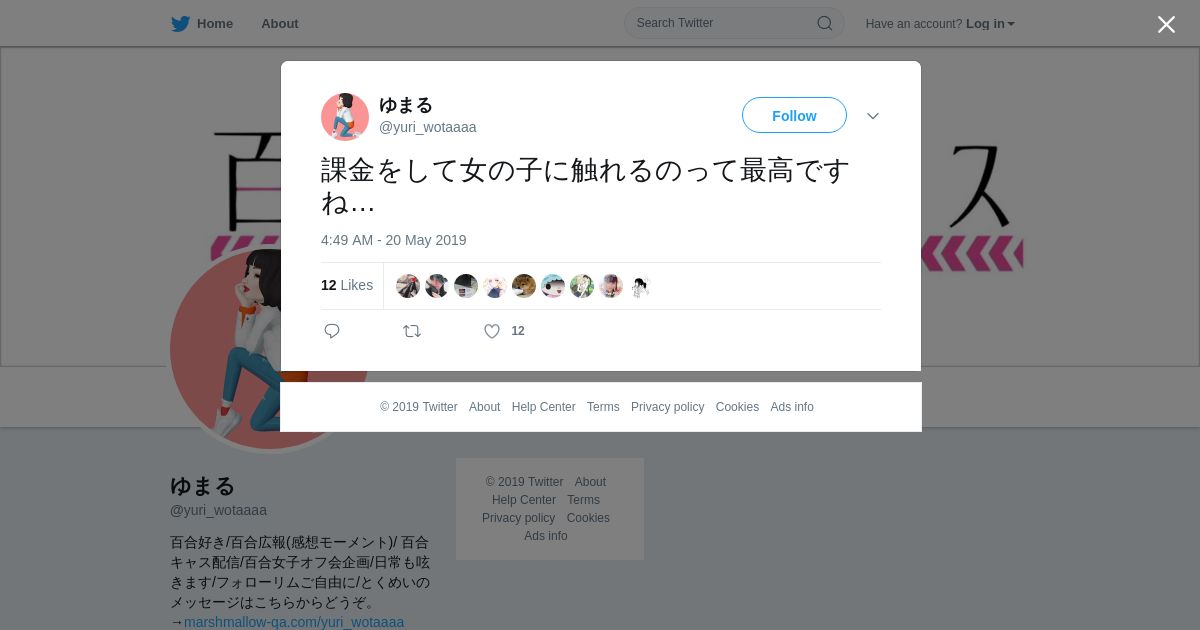
Task: Open the 12 Likes list
Action: (x=347, y=285)
